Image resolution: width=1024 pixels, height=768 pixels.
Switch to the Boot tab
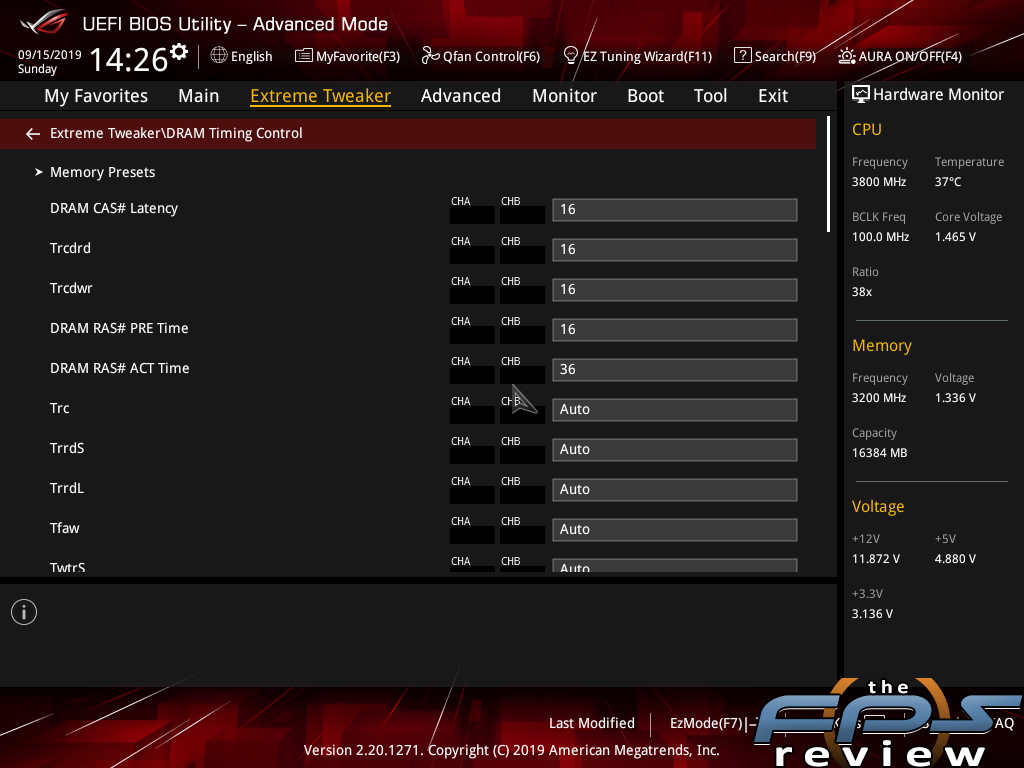pos(645,96)
